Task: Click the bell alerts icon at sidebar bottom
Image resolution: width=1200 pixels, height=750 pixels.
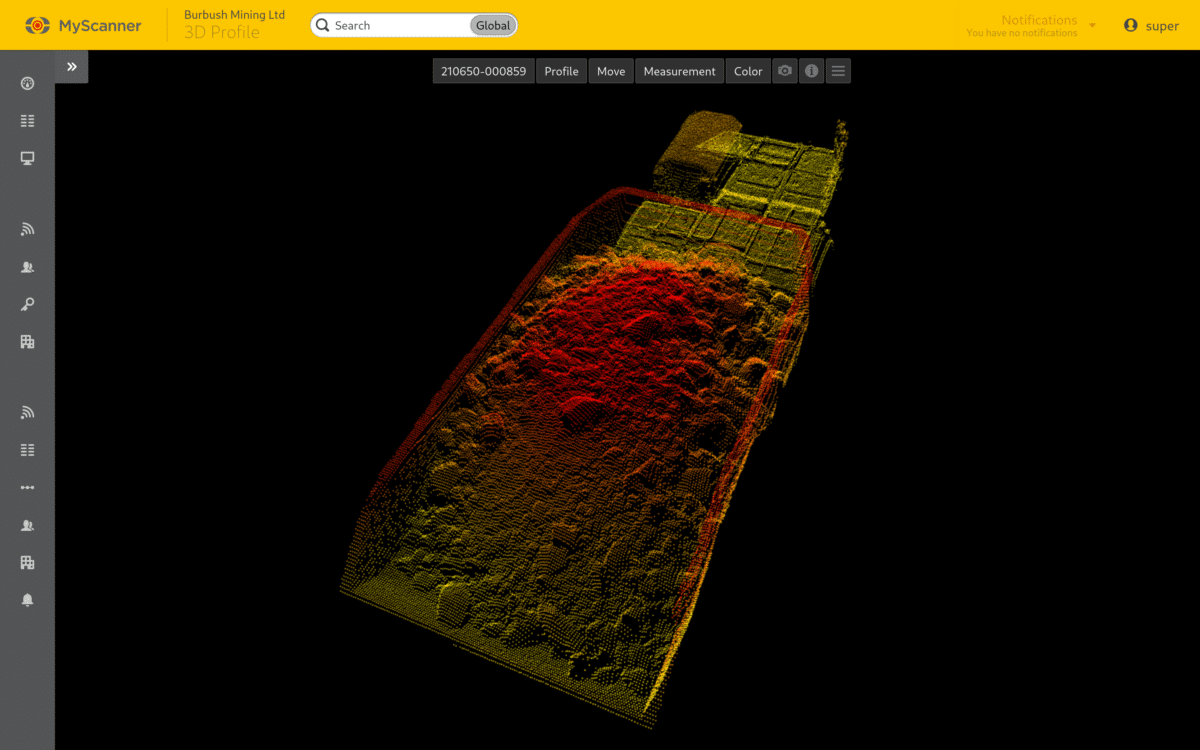Action: click(27, 599)
